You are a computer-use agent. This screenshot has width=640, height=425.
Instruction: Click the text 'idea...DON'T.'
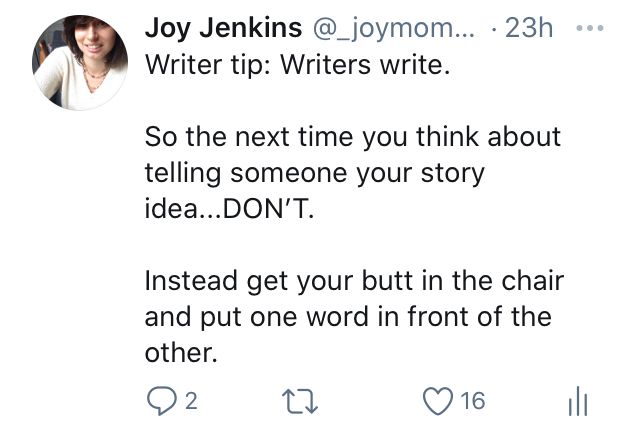pos(230,209)
